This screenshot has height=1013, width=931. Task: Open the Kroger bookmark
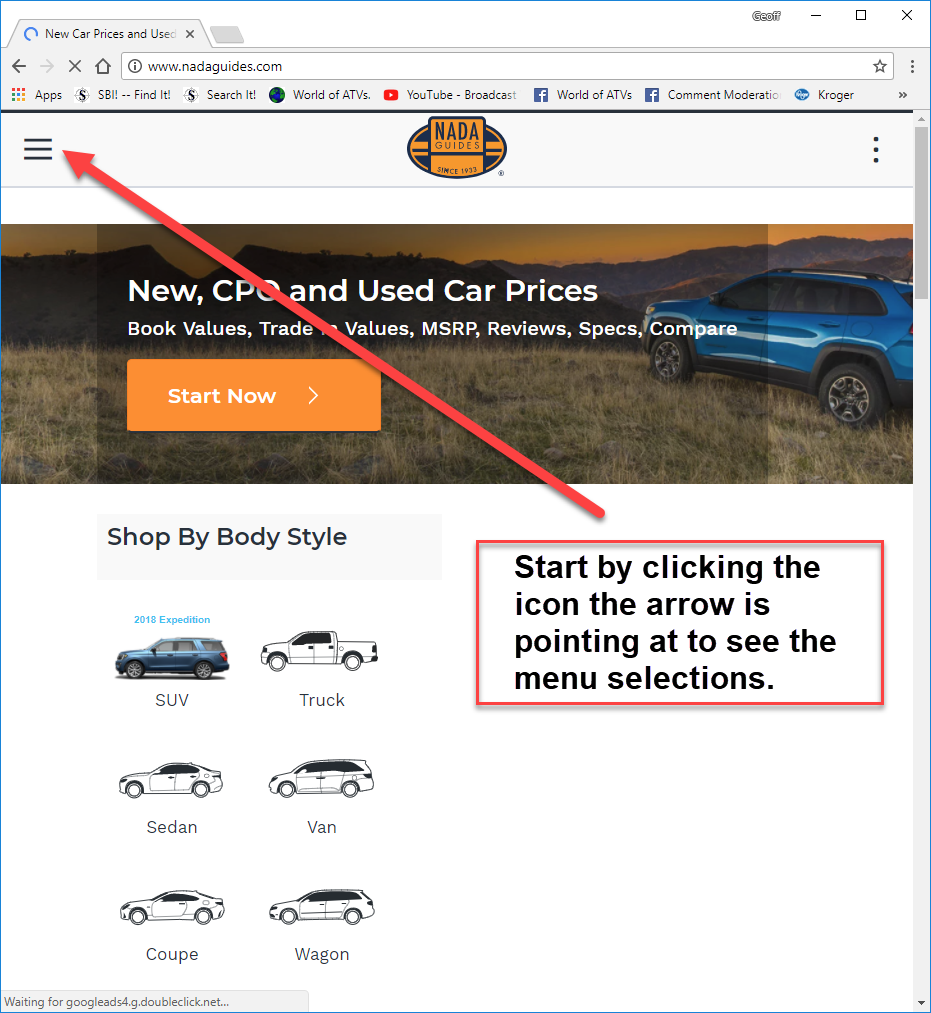pos(824,95)
